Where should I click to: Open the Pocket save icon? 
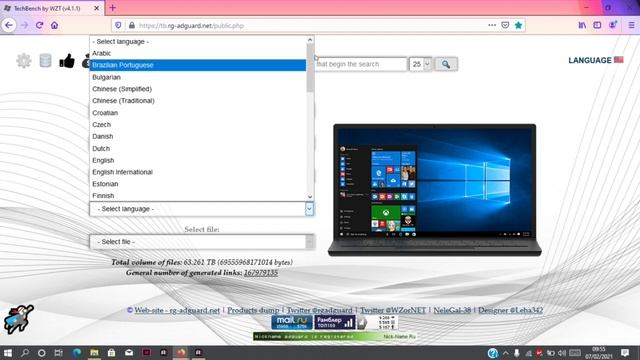[x=505, y=25]
